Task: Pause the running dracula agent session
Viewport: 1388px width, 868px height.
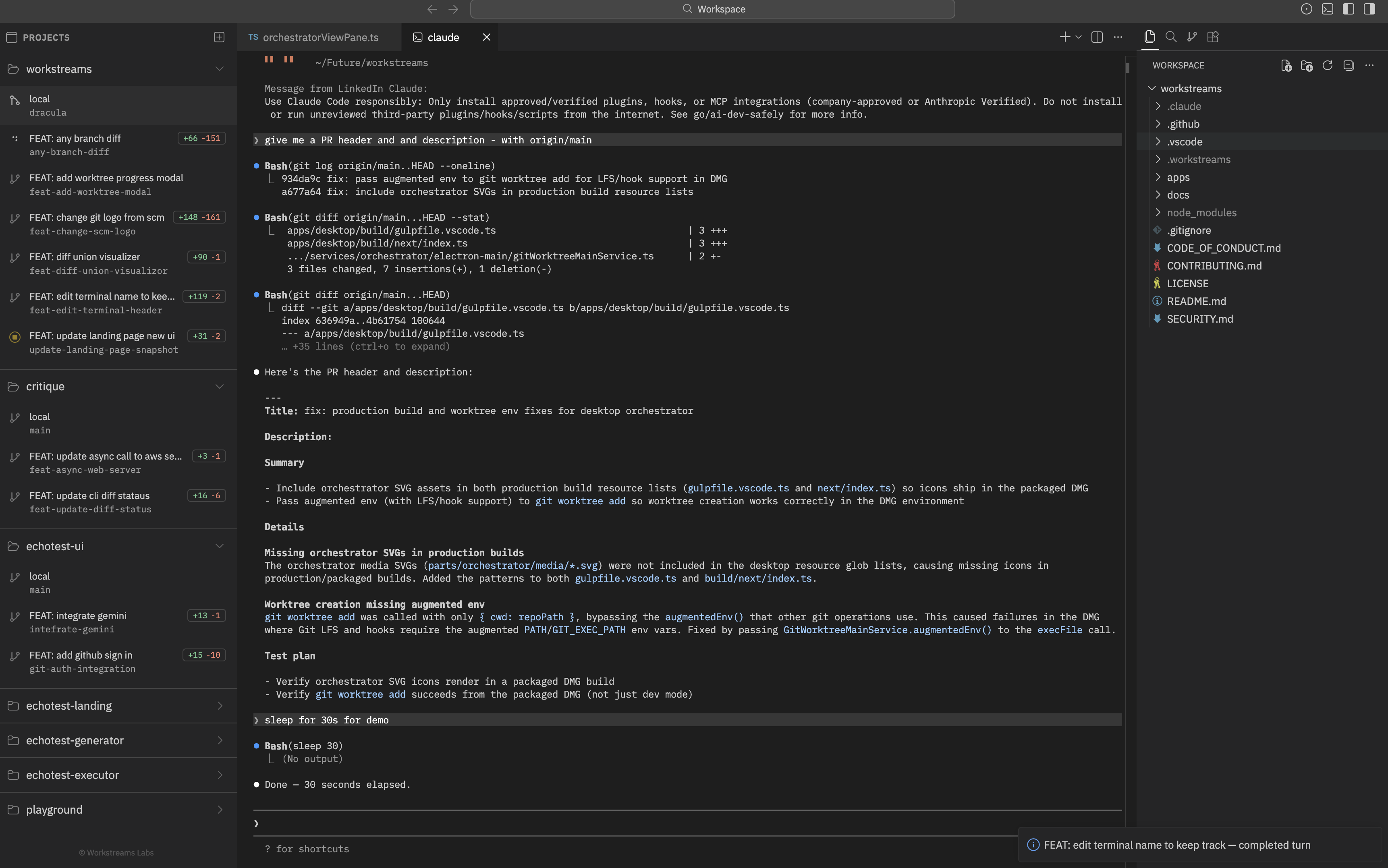Action: 269,59
